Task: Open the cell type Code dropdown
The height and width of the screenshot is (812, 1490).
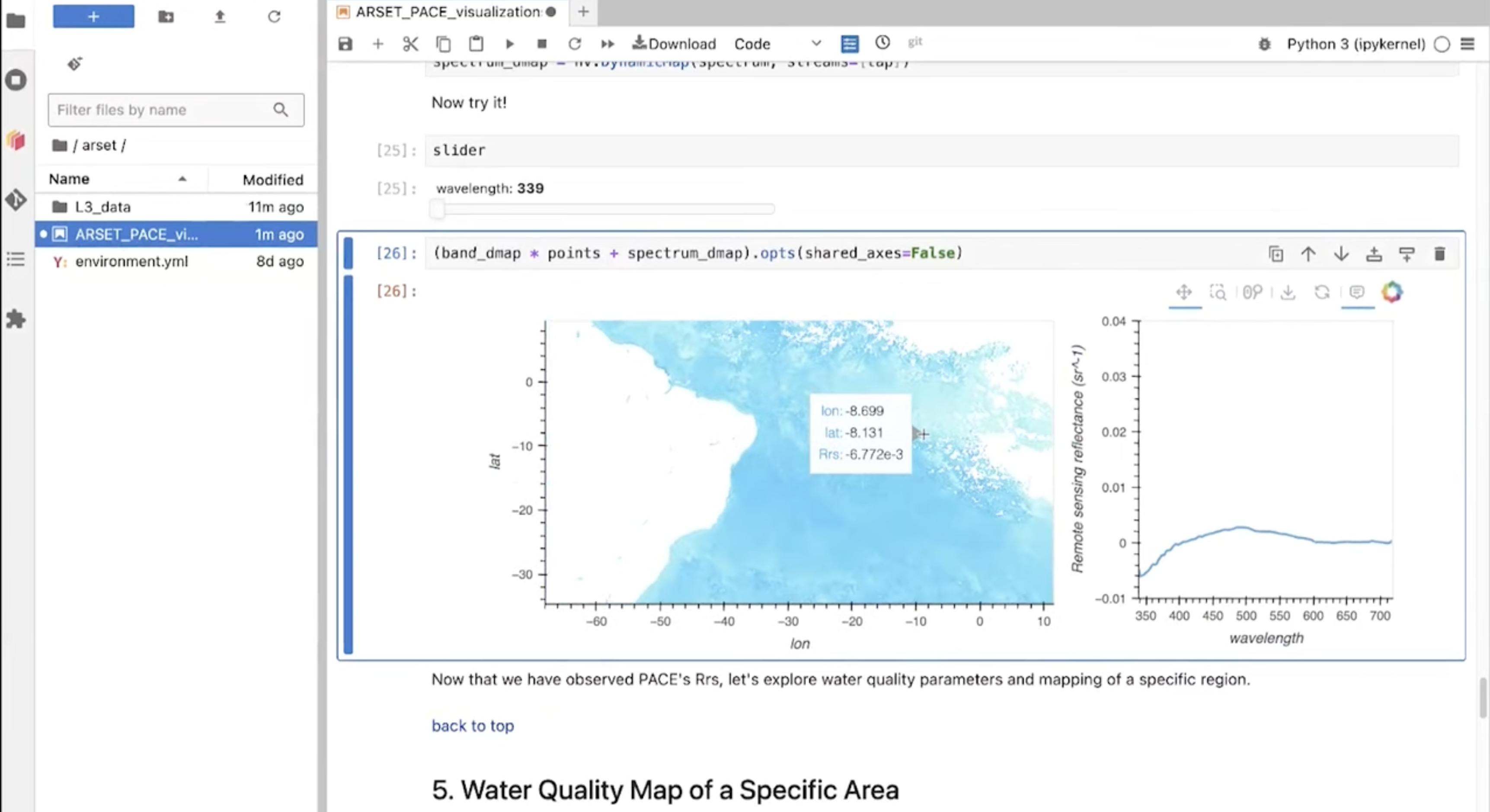Action: click(x=777, y=44)
